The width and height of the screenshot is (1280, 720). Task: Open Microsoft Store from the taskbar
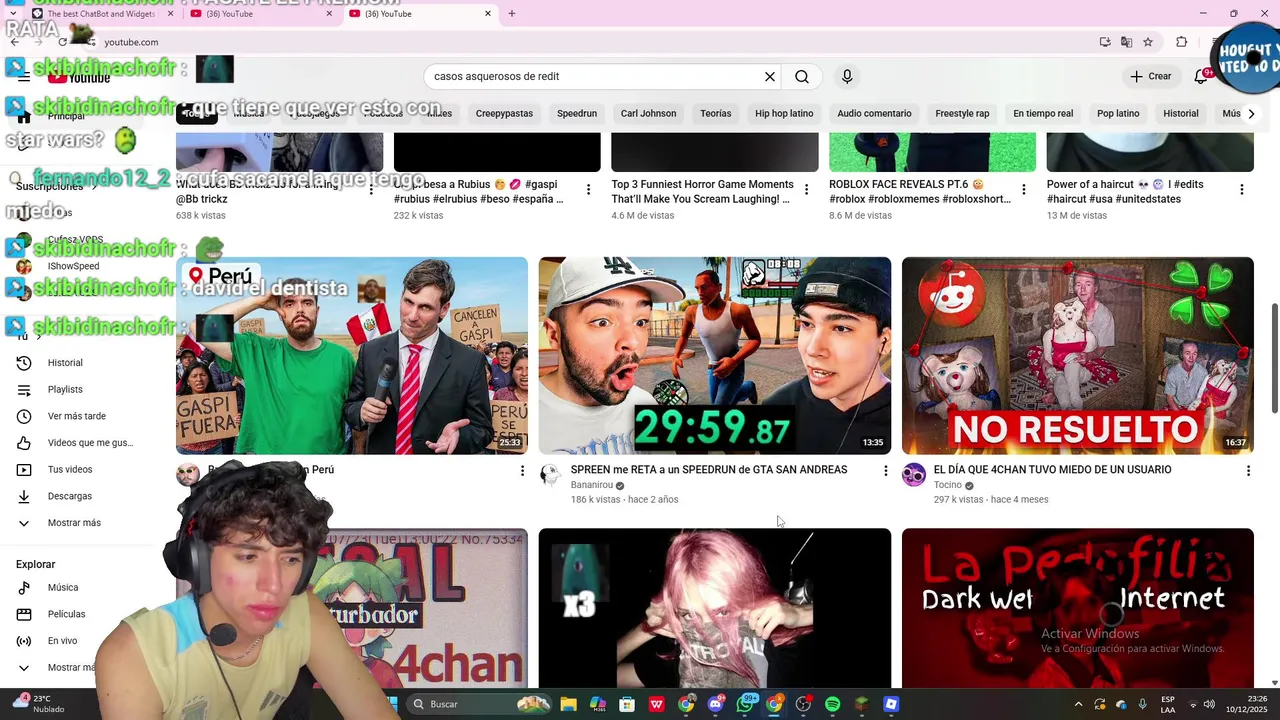click(627, 704)
